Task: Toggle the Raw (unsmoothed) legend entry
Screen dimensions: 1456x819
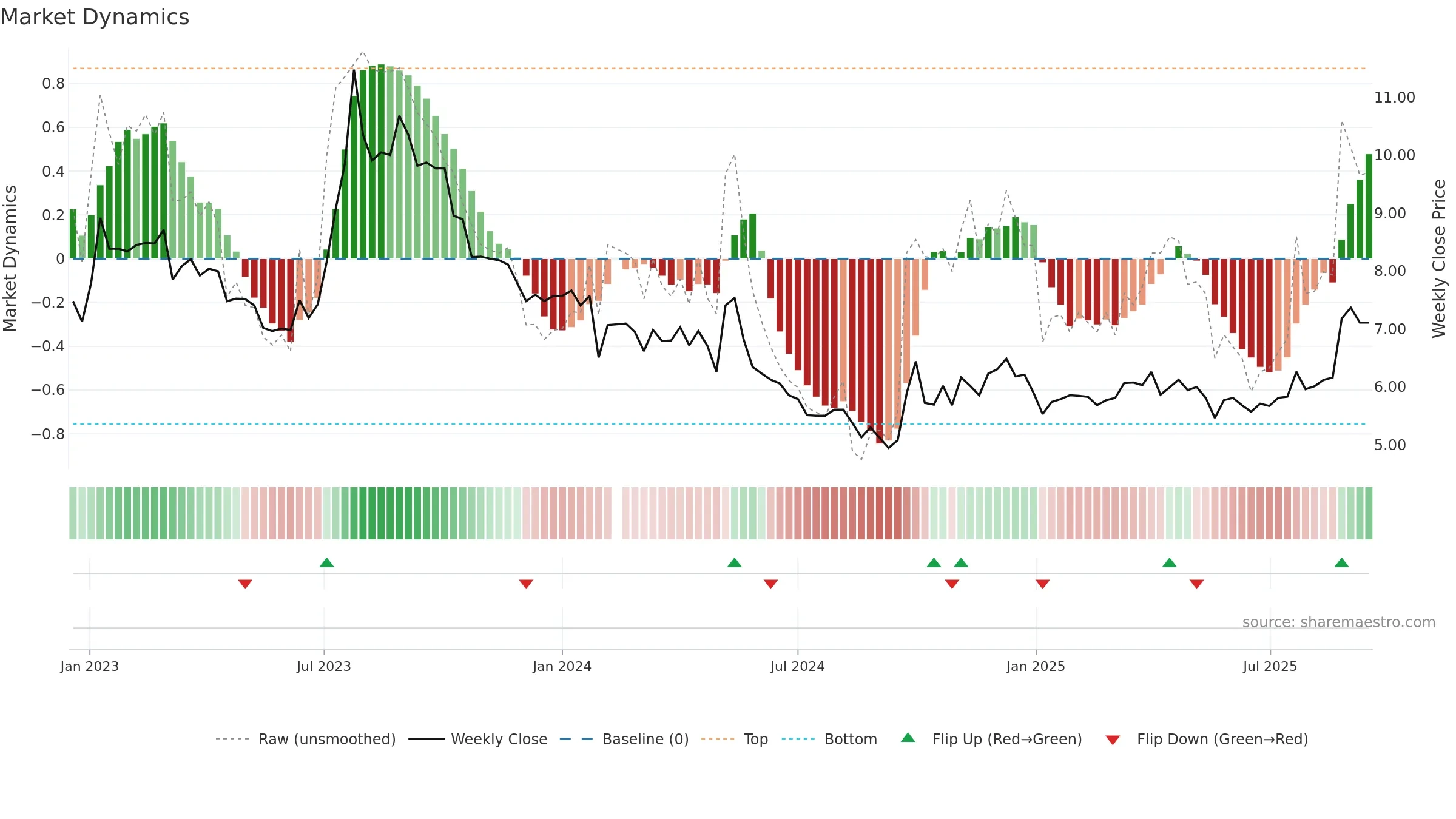Action: tap(327, 739)
